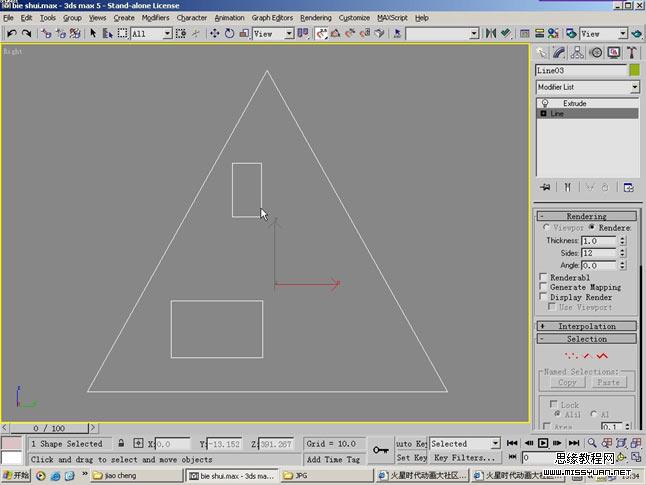Open the Modifier List dropdown
The image size is (646, 485).
click(x=634, y=87)
